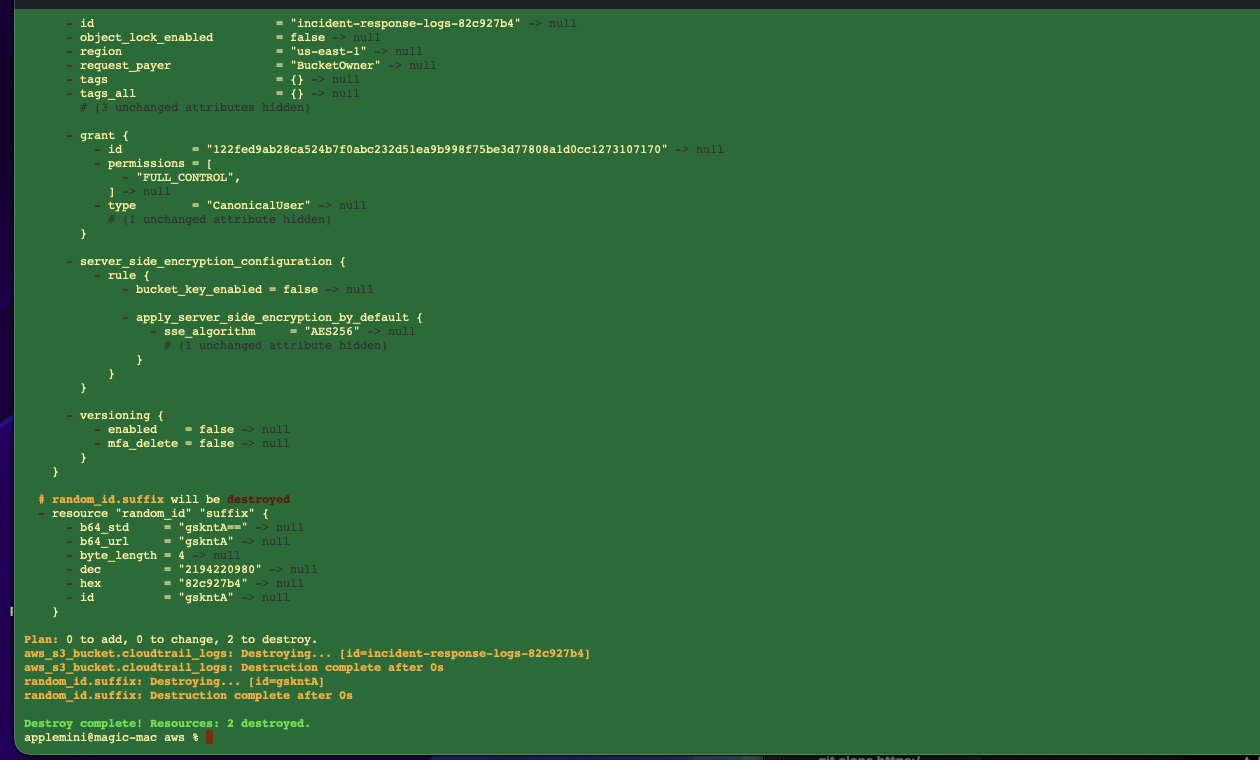
Task: Click the 'bucket_key_enabled = false' line
Action: tap(227, 289)
